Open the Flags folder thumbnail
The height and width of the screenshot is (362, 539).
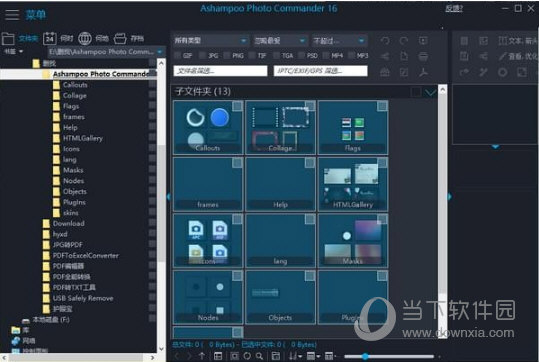(x=353, y=128)
